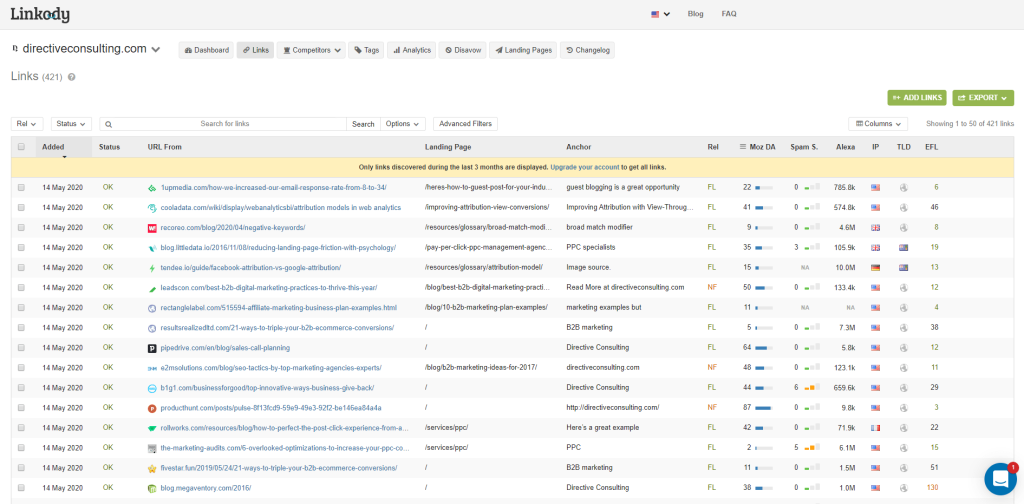Check the recoreo.com row checkbox
Screen dimensions: 1024x504
22,228
